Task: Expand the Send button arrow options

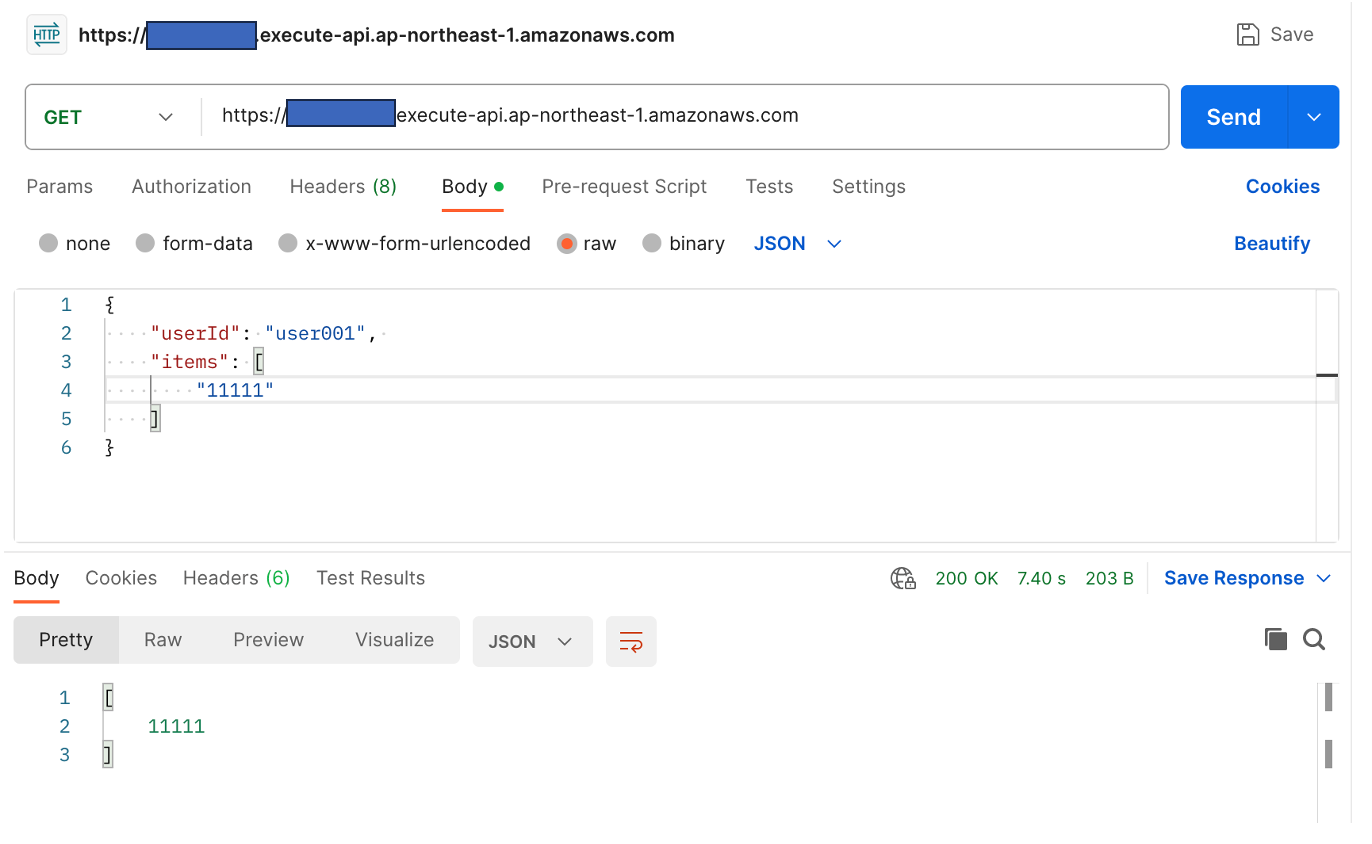Action: [1314, 117]
